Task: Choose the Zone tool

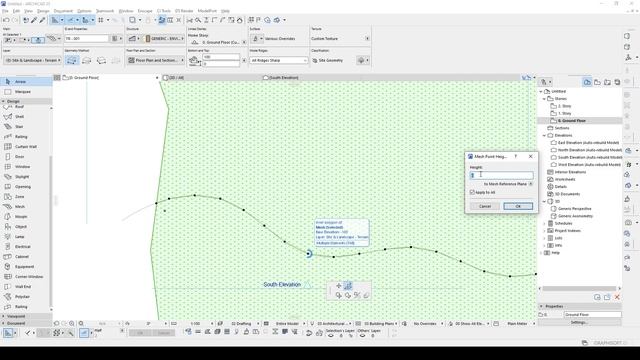Action: (x=26, y=197)
